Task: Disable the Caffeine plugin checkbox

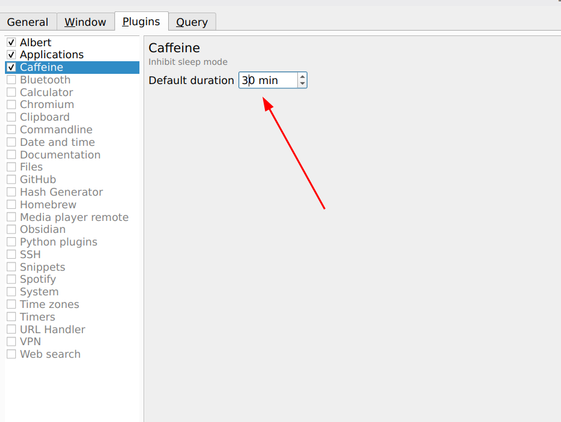Action: [x=11, y=67]
